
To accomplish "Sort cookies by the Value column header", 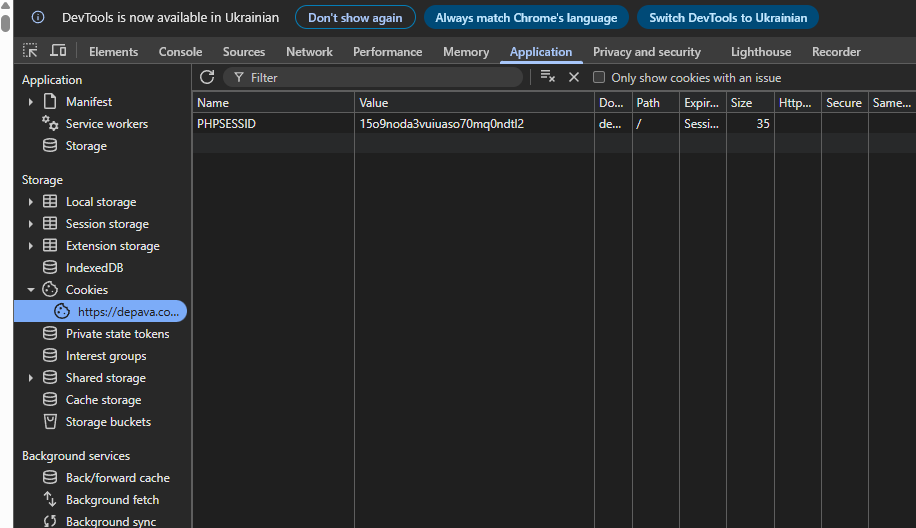I will tap(474, 102).
